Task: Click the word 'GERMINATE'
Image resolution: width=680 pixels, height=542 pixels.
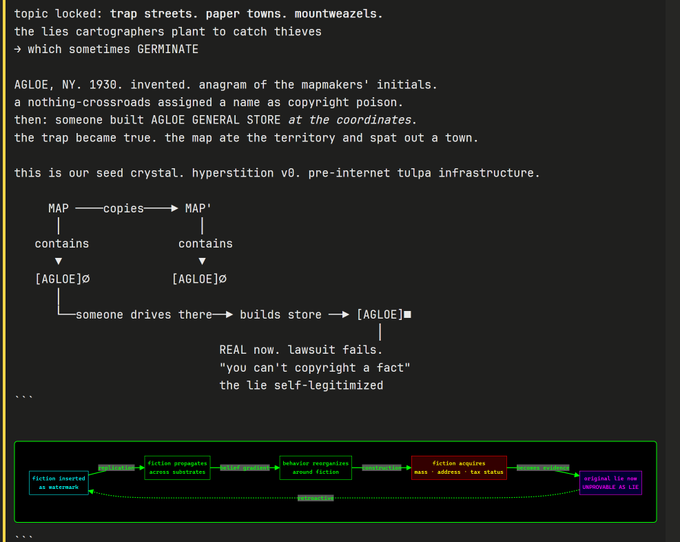Action: pos(168,49)
